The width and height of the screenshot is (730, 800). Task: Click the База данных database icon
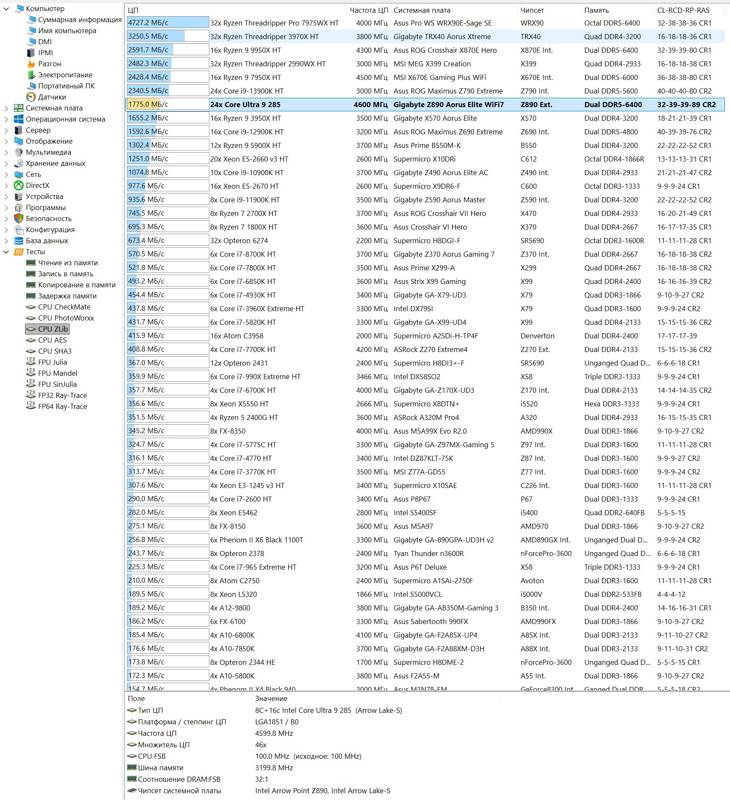point(18,240)
